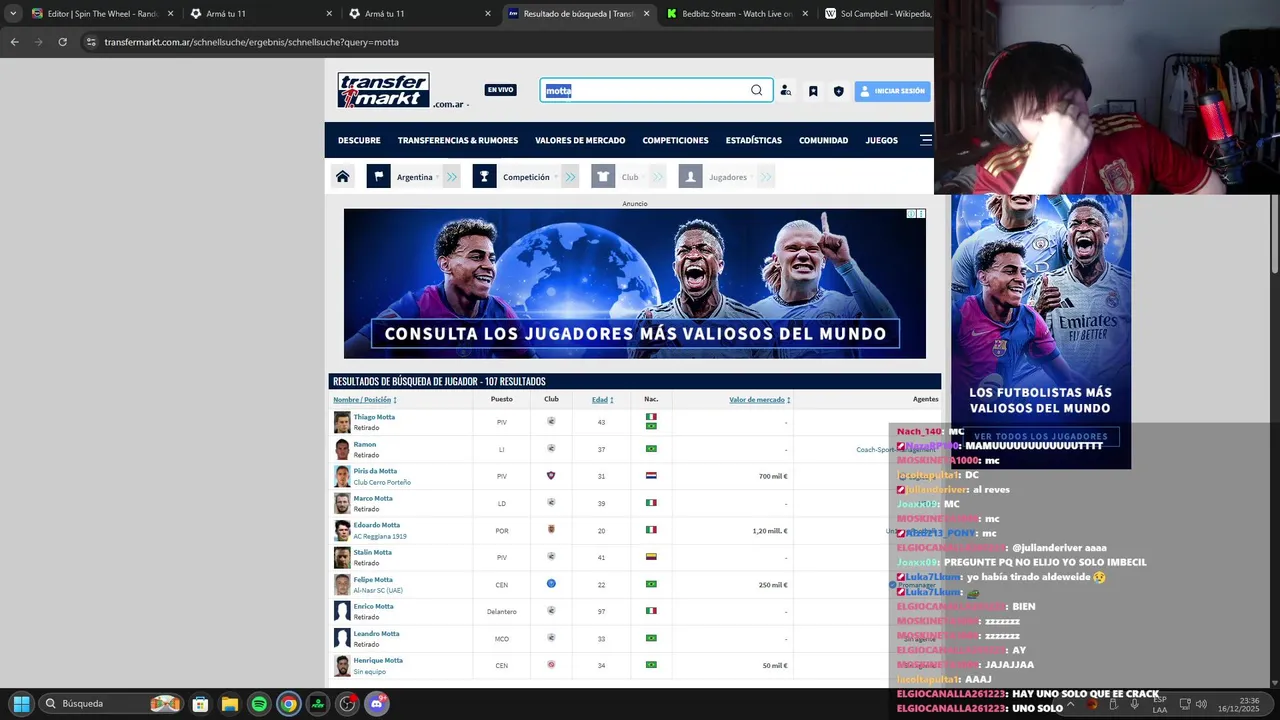Expand the Competición dropdown
Screen dimensions: 1280x720
point(528,177)
